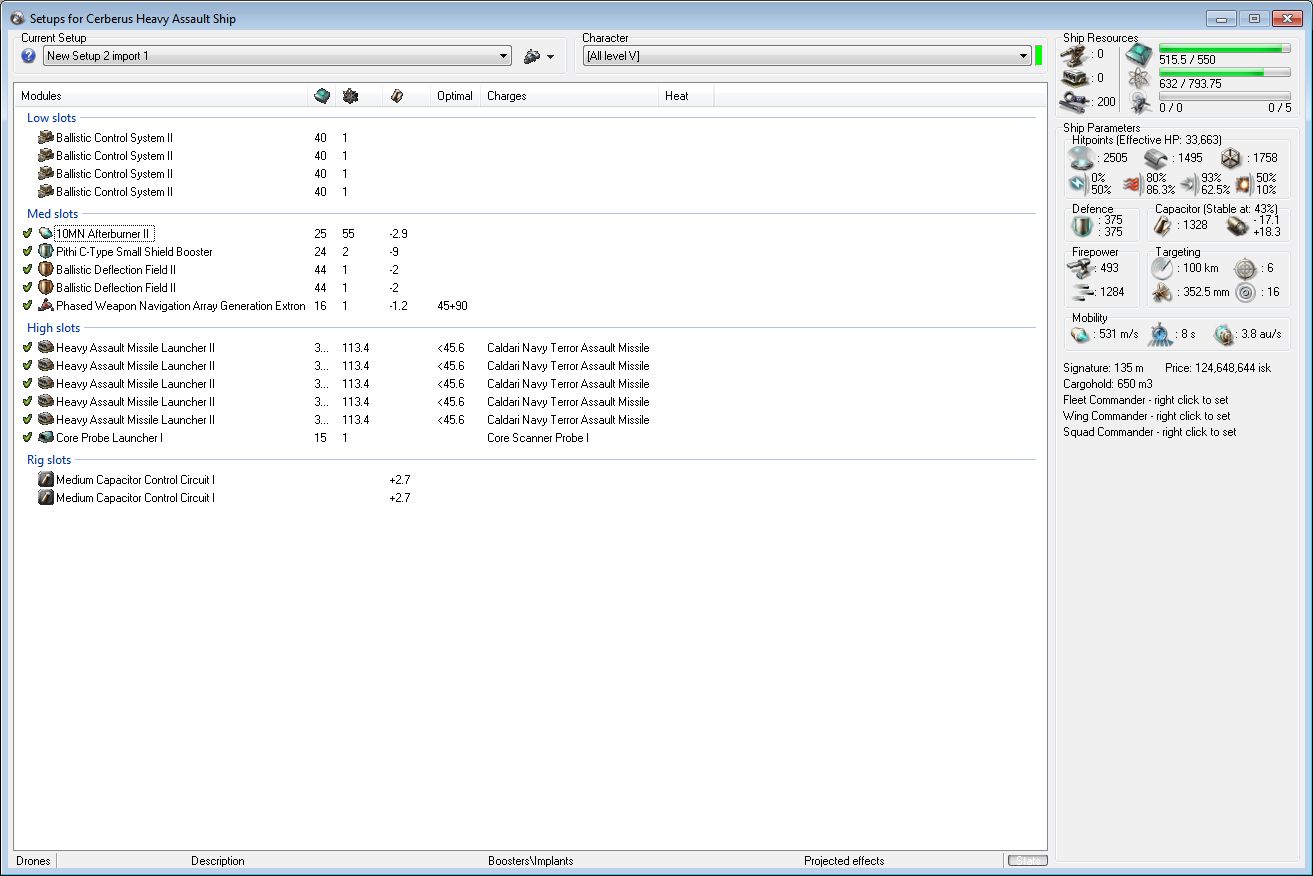Select the 10MN Afterburner II module icon
This screenshot has height=876, width=1313.
click(x=45, y=234)
